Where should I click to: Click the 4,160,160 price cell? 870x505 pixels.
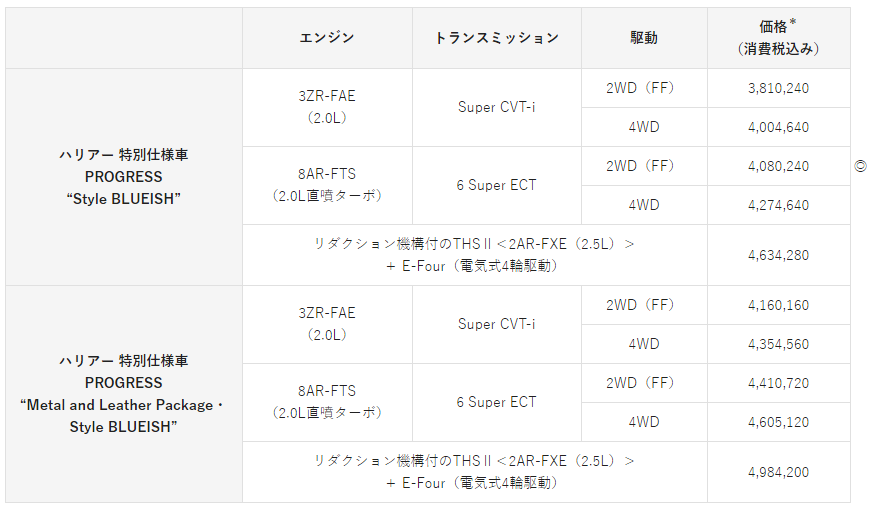pos(778,305)
